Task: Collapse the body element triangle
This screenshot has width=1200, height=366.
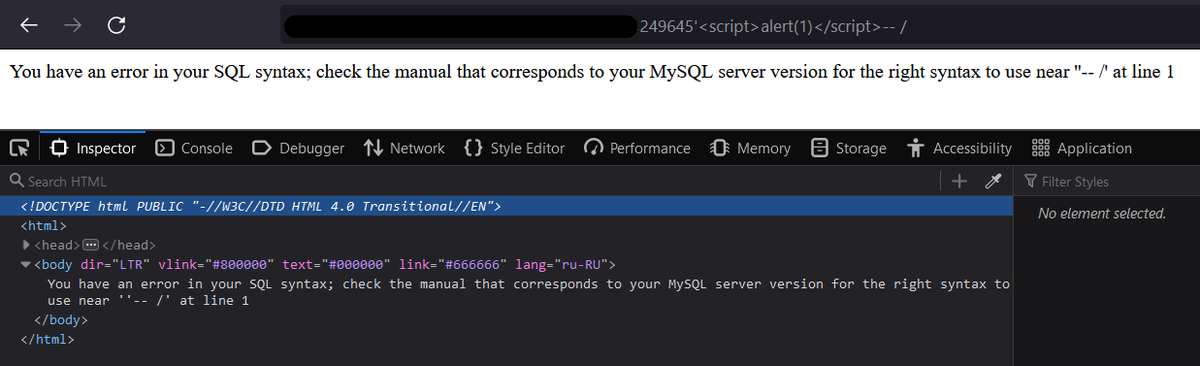Action: 26,264
